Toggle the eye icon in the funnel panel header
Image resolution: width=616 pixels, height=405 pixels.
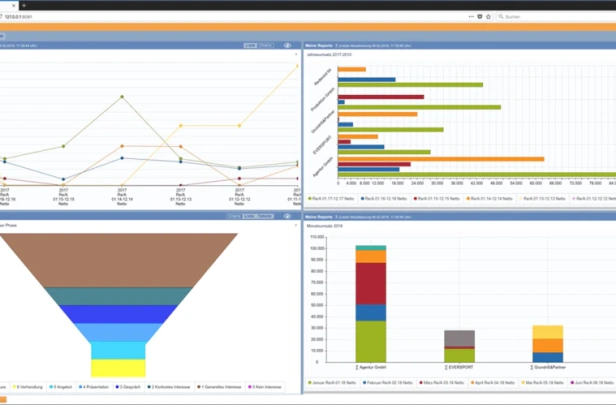[x=288, y=216]
